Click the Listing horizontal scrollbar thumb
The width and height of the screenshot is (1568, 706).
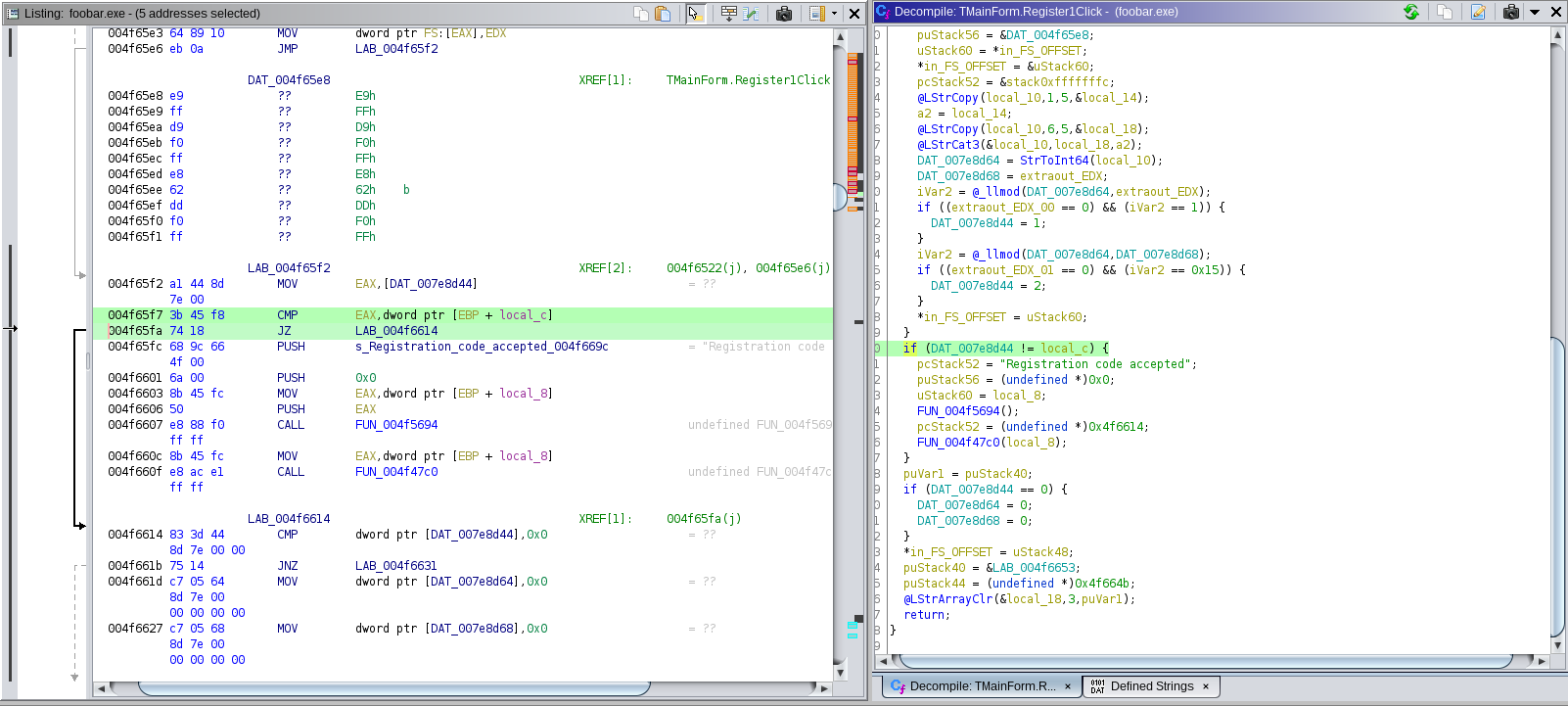click(394, 688)
